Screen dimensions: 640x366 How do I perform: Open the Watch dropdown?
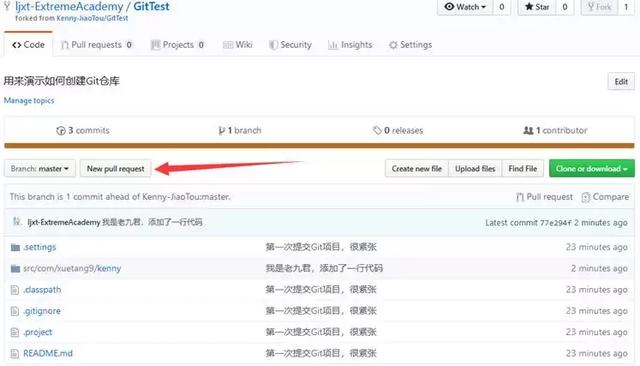[x=465, y=7]
